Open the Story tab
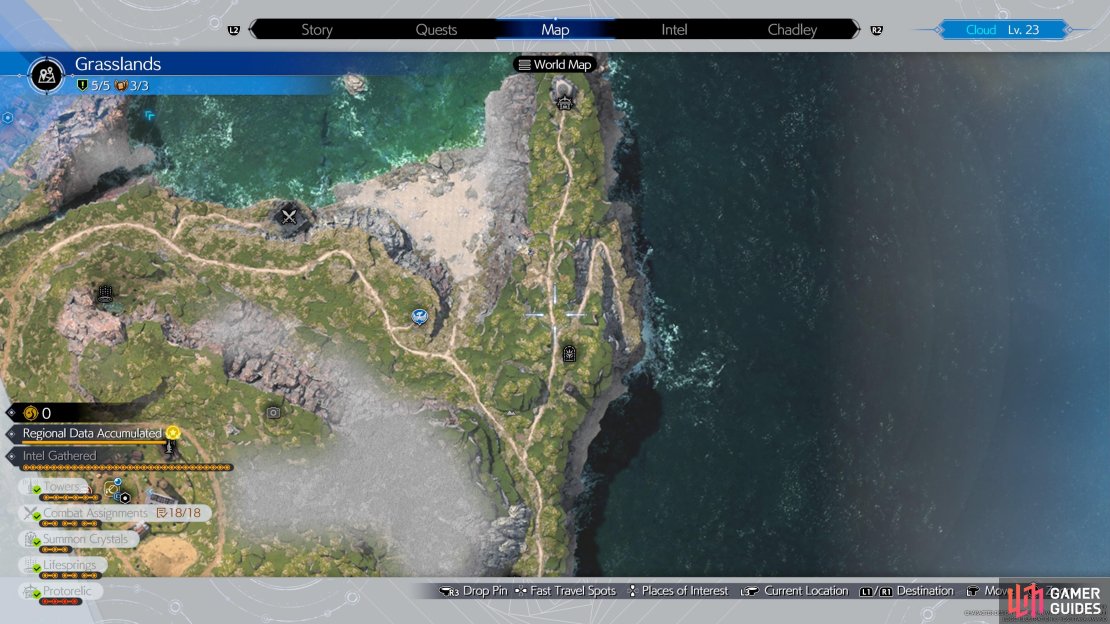The width and height of the screenshot is (1110, 624). [316, 30]
